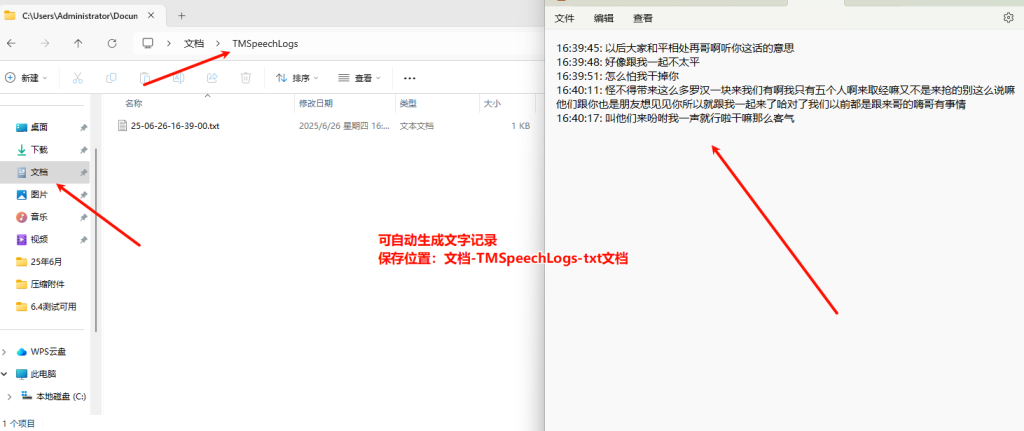Click the Cut scissors icon in toolbar
This screenshot has width=1024, height=431.
76,78
